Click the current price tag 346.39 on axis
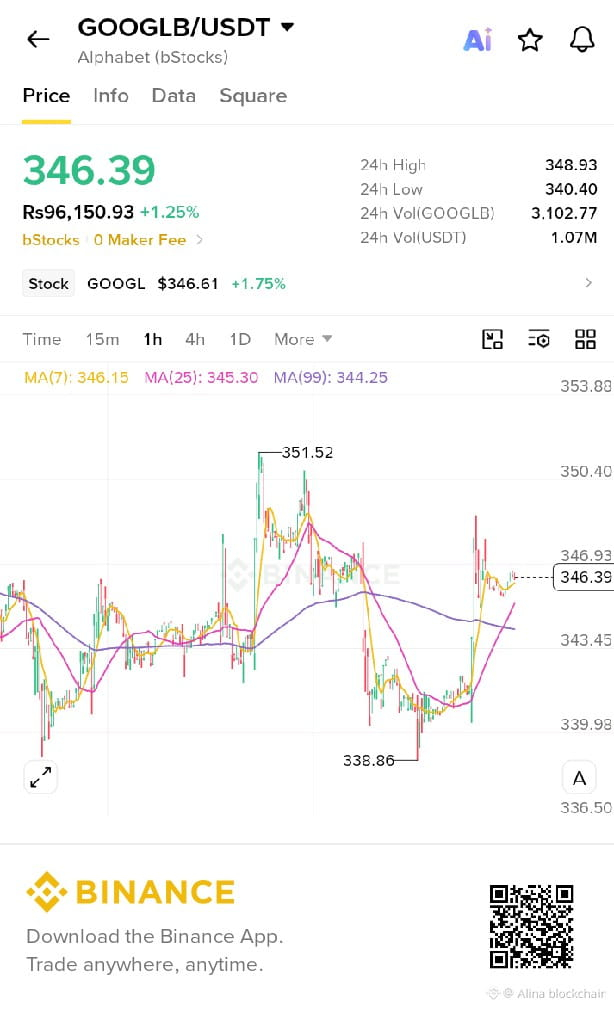Viewport: 614px width, 1009px height. pyautogui.click(x=584, y=577)
